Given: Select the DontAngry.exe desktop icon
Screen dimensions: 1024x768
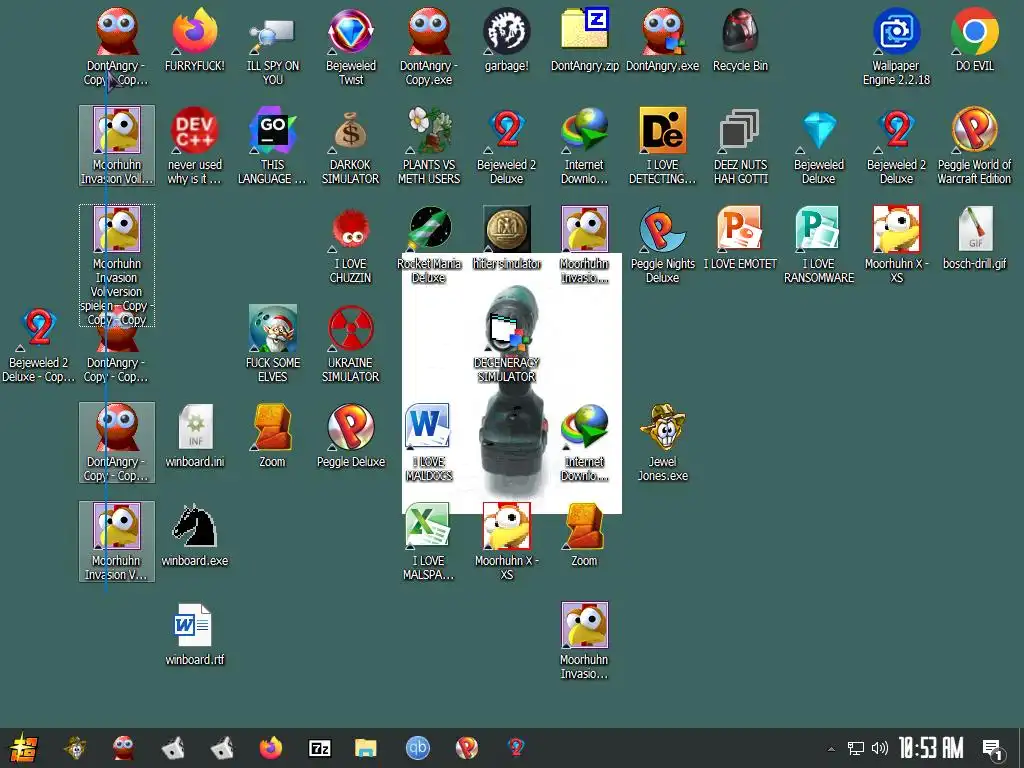Looking at the screenshot, I should (x=662, y=40).
